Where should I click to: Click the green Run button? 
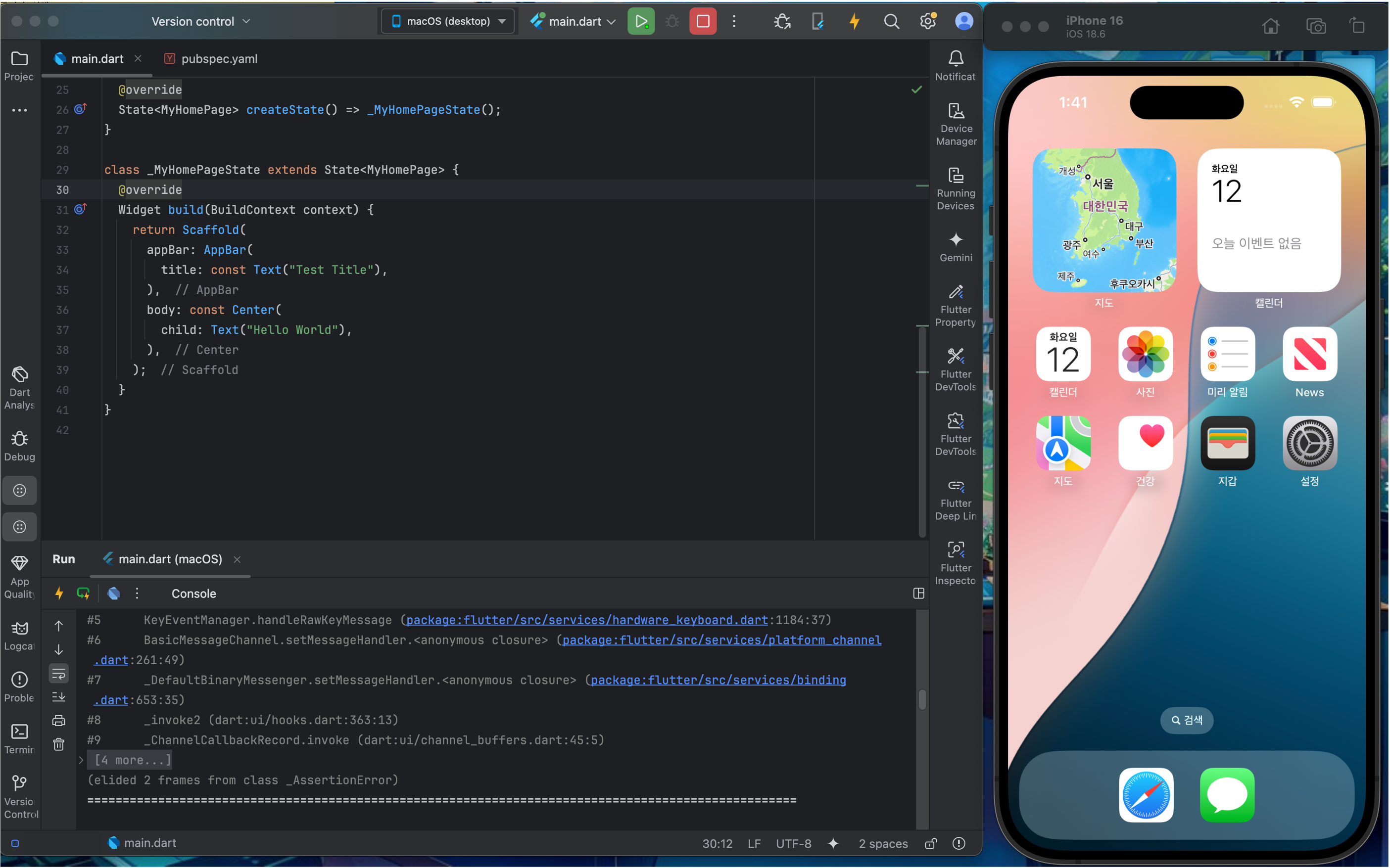pyautogui.click(x=640, y=21)
